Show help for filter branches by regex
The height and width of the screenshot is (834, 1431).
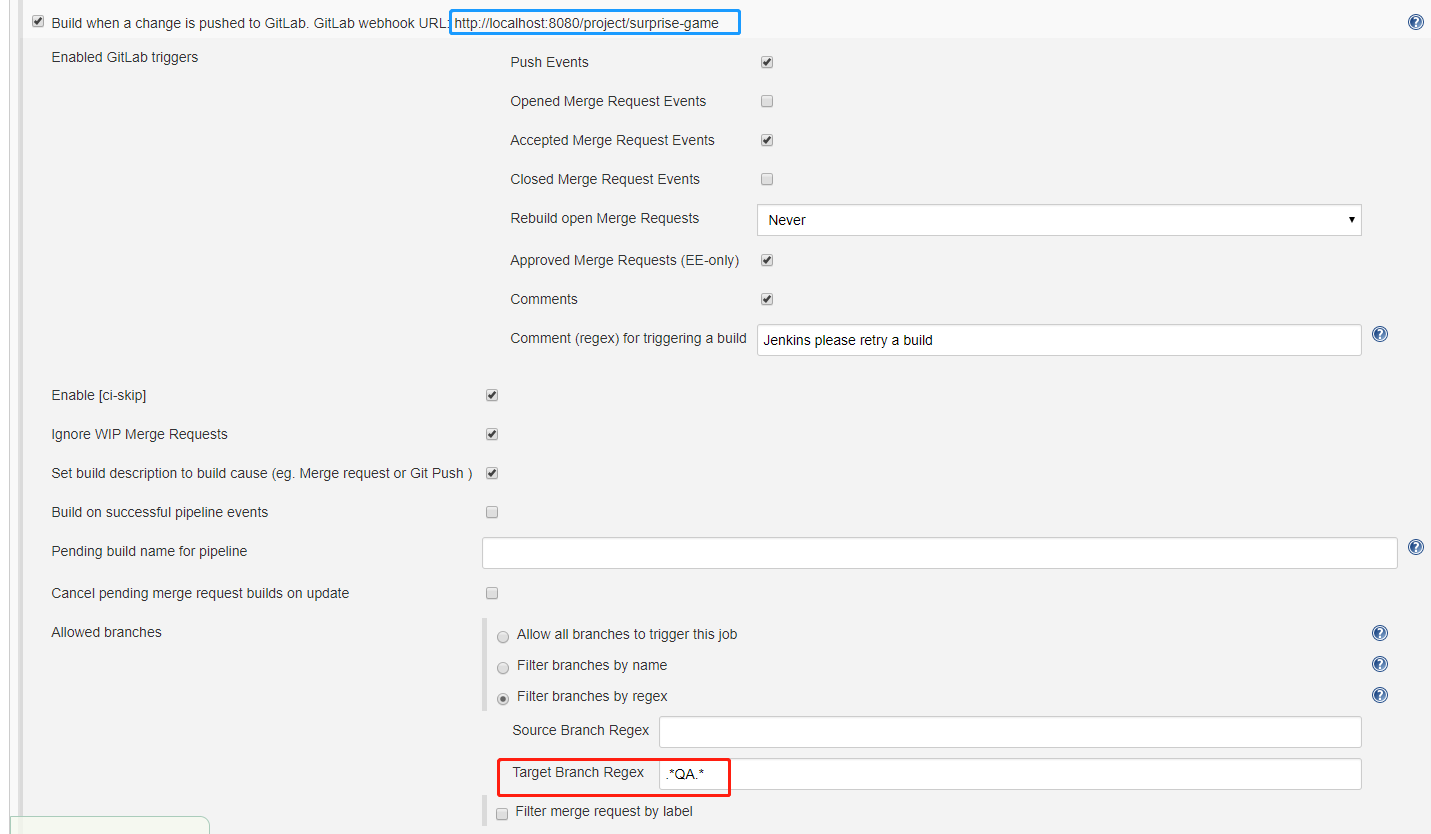coord(1380,695)
